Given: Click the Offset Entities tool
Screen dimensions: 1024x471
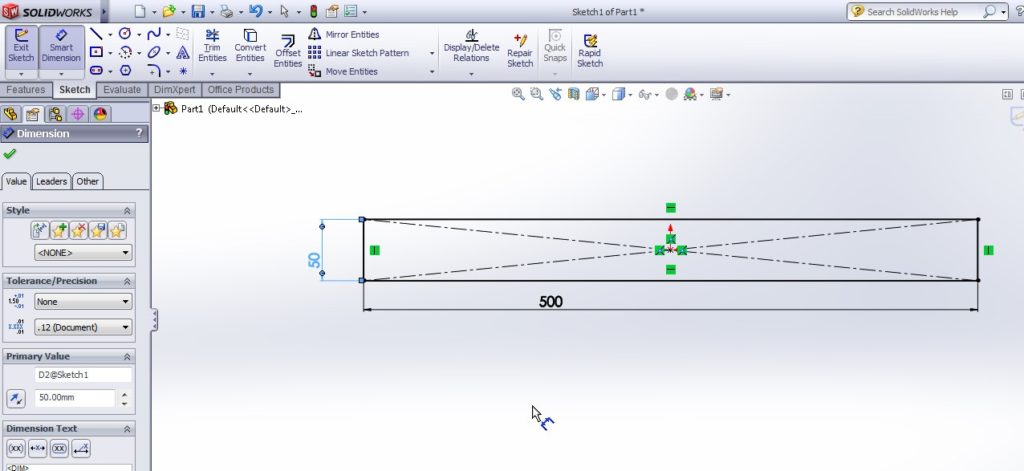Looking at the screenshot, I should [x=287, y=52].
